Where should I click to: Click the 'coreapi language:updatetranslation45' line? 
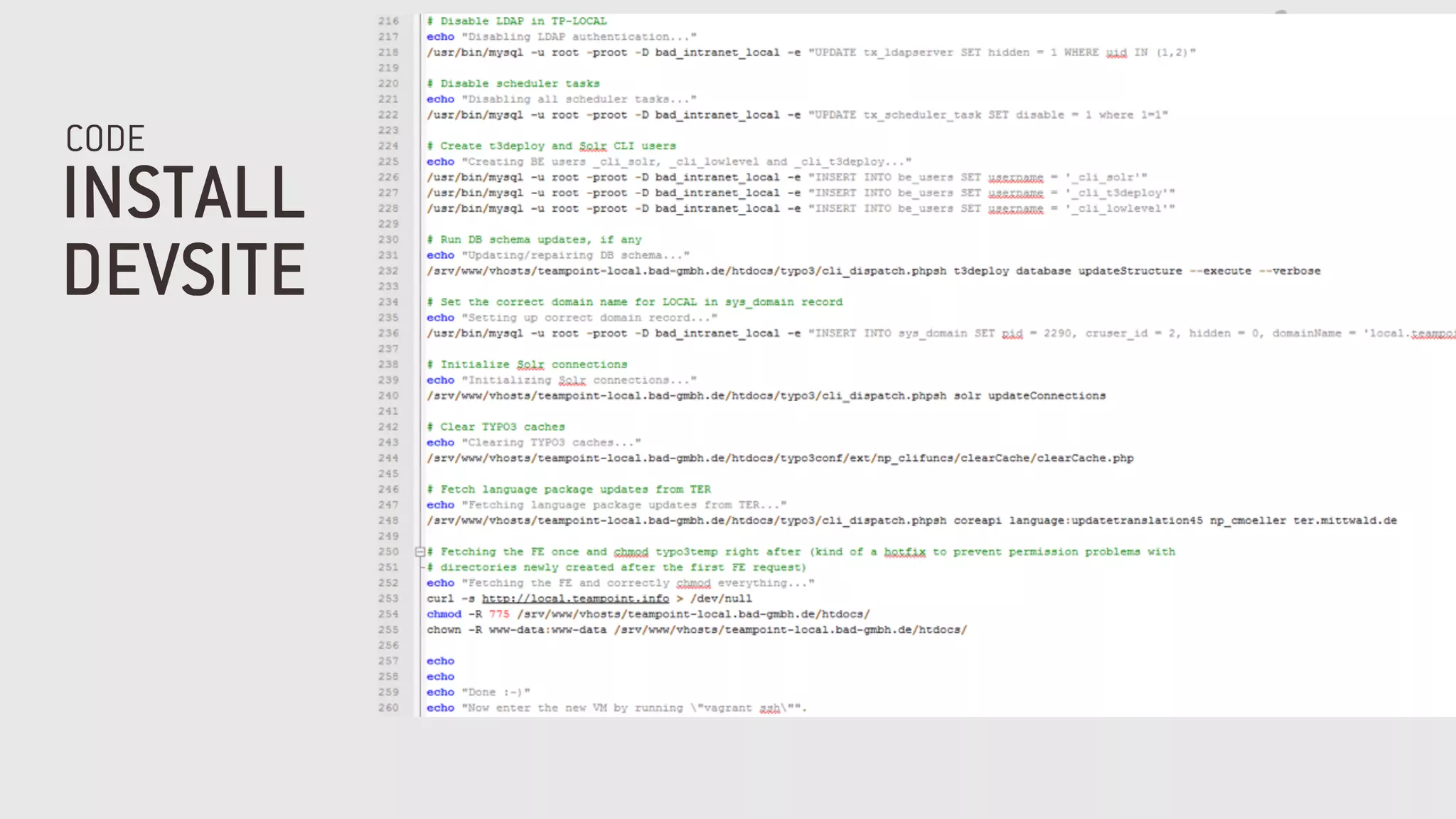pyautogui.click(x=912, y=522)
